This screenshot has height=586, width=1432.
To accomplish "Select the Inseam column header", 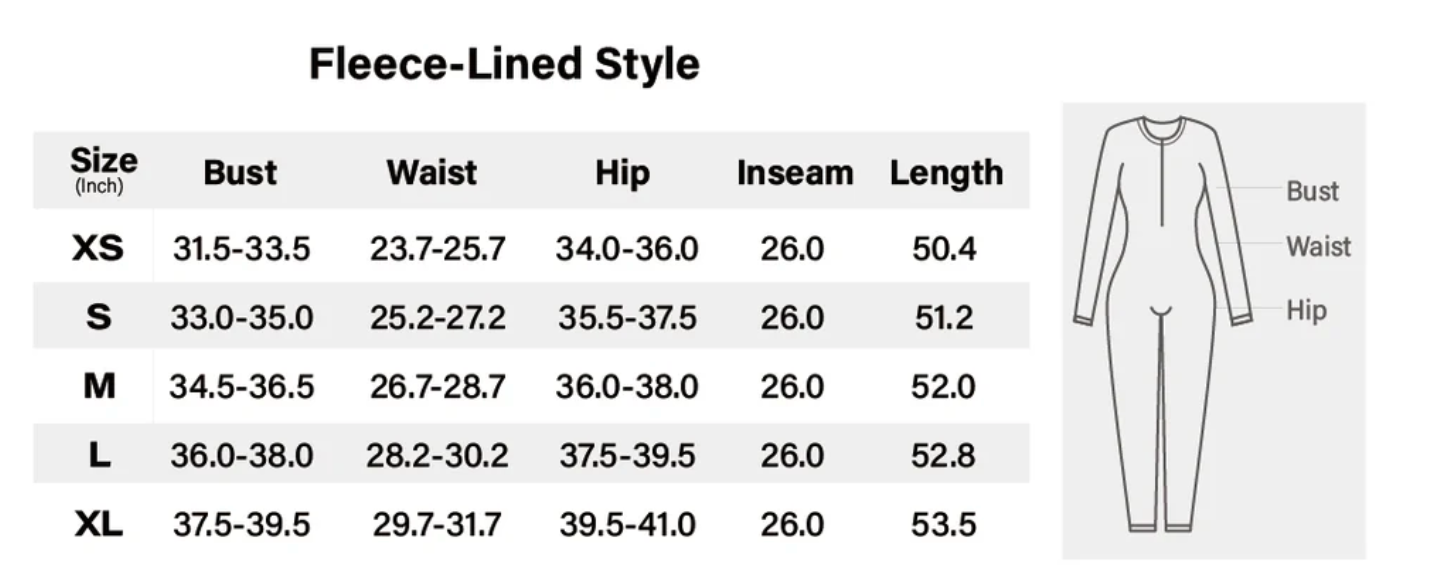I will pyautogui.click(x=795, y=172).
